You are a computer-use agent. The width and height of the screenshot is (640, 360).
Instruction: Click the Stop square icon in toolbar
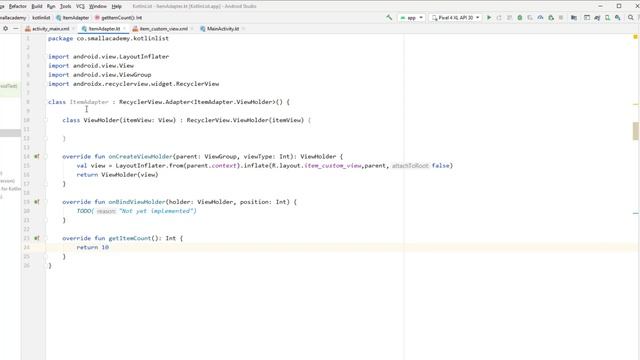[x=561, y=18]
